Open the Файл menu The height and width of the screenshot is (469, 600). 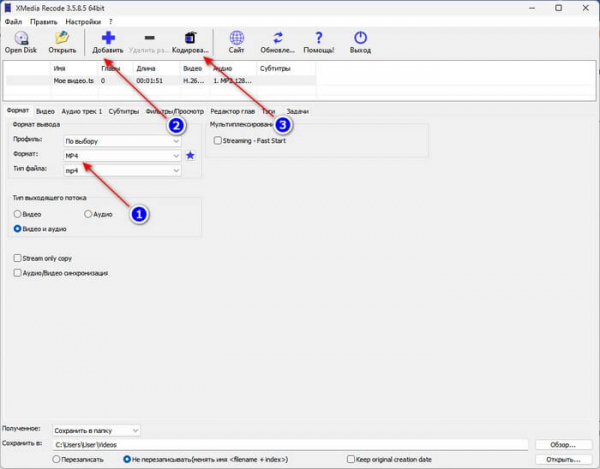click(x=13, y=22)
